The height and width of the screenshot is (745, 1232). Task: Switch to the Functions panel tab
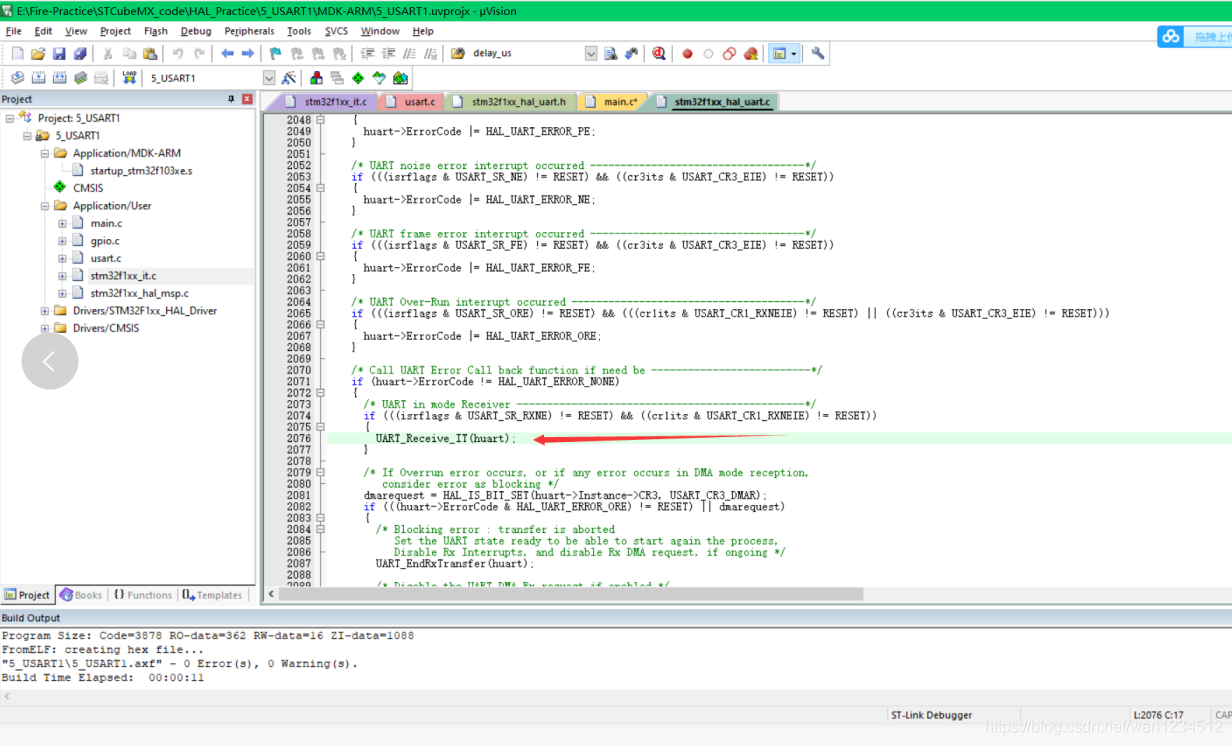[142, 595]
